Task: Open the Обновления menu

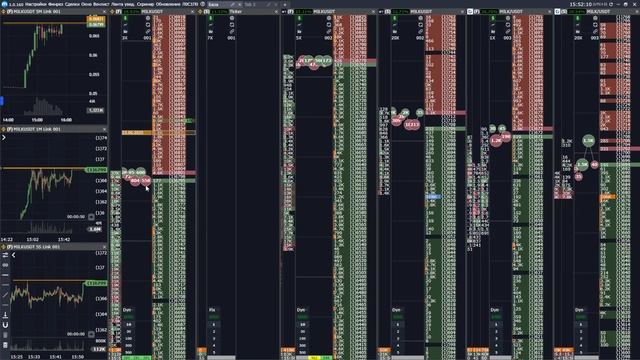Action: tap(168, 4)
